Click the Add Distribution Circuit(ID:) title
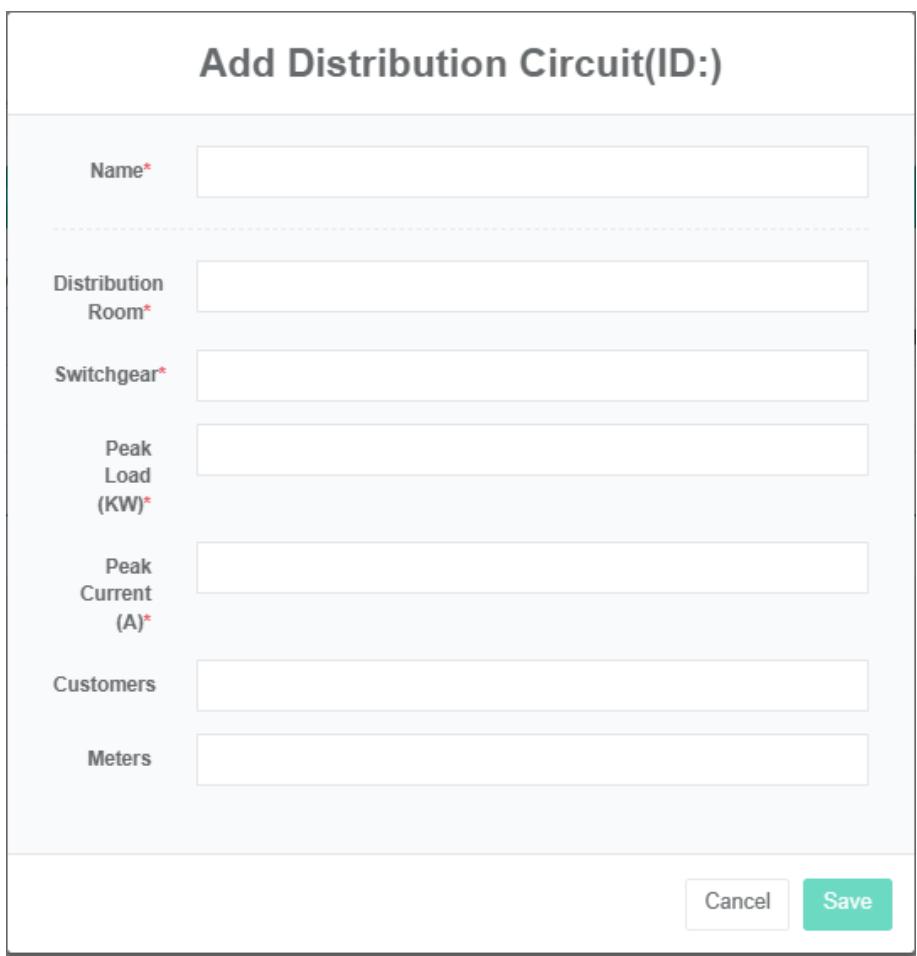 [x=460, y=66]
